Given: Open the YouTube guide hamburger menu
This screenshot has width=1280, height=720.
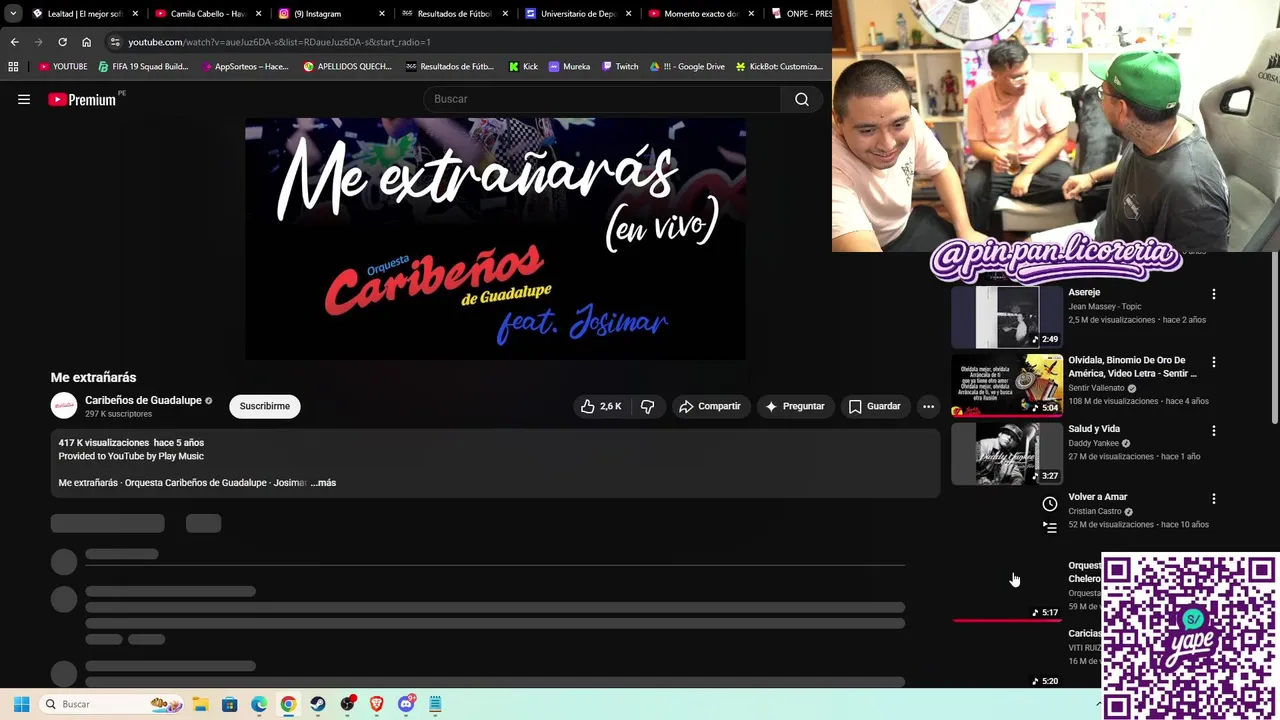Looking at the screenshot, I should (24, 99).
